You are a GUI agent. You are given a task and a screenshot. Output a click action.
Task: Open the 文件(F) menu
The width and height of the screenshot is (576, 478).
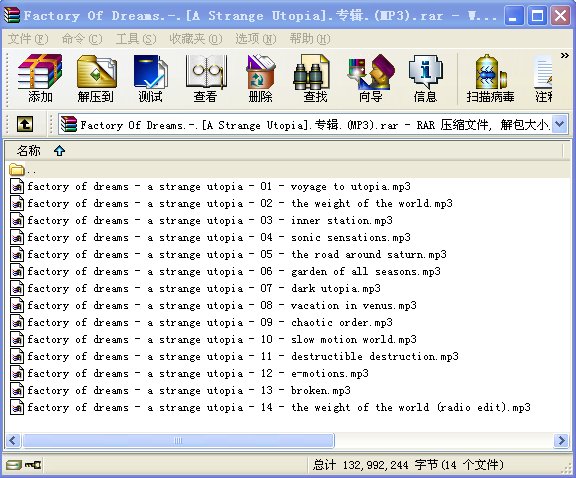tap(28, 39)
